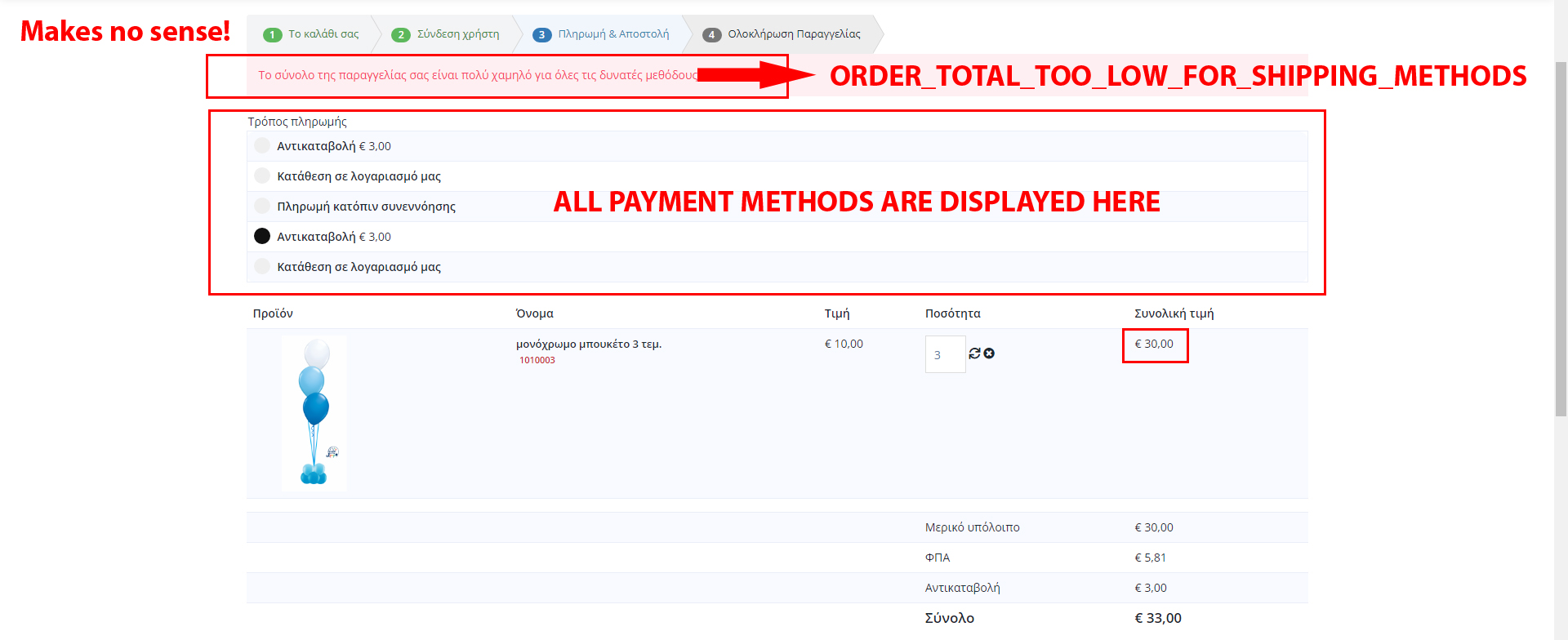Screen dimensions: 1568x640
Task: Click the Αντικαταβολή label in the totals
Action: 963,588
